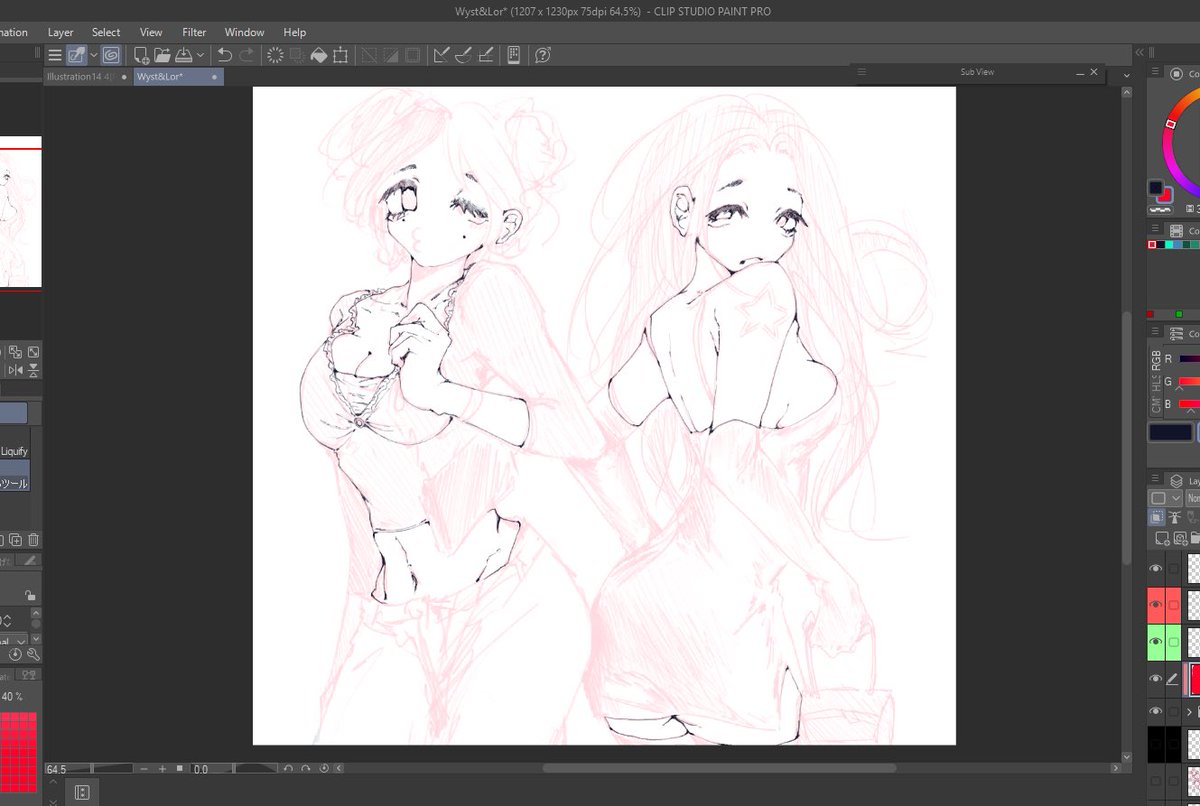Open the dropdown arrow beside the tablet icon
This screenshot has height=806, width=1200.
94,55
